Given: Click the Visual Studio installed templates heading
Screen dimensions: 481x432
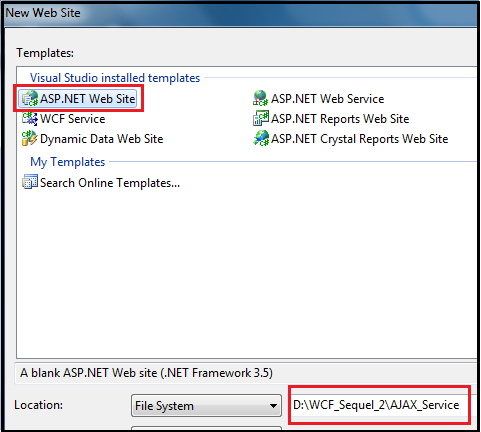Looking at the screenshot, I should [115, 78].
